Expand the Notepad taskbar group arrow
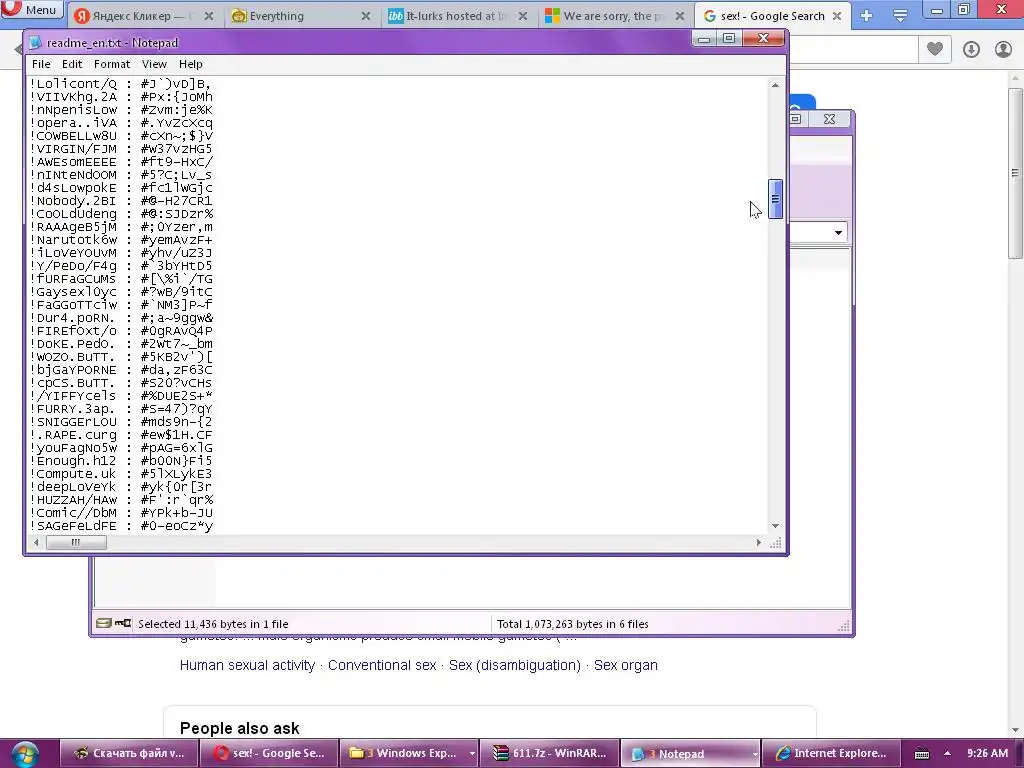The width and height of the screenshot is (1024, 768). point(754,754)
